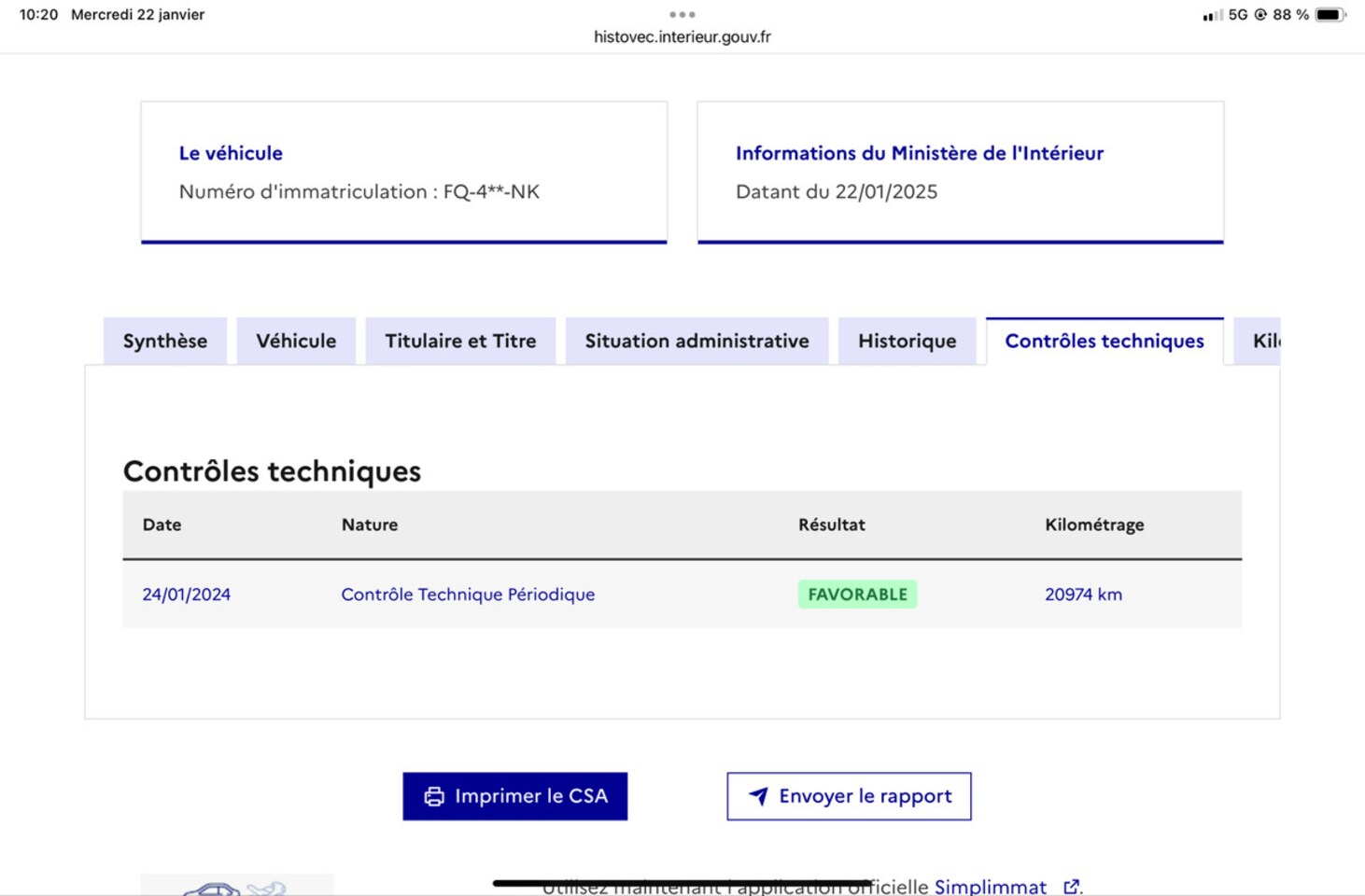Viewport: 1365px width, 896px height.
Task: Open the Synthèse tab
Action: click(x=165, y=342)
